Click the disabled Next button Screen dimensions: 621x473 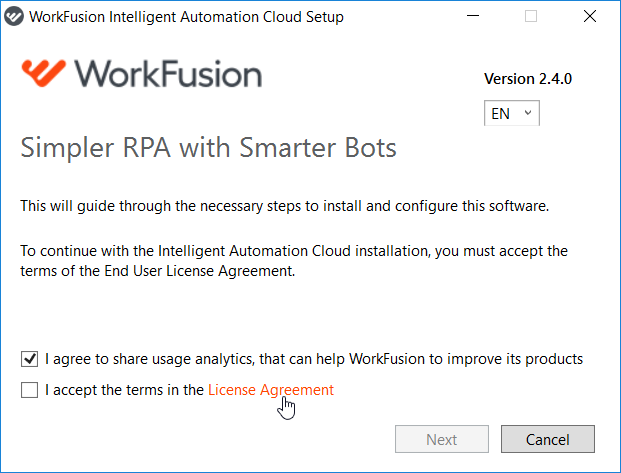point(442,439)
